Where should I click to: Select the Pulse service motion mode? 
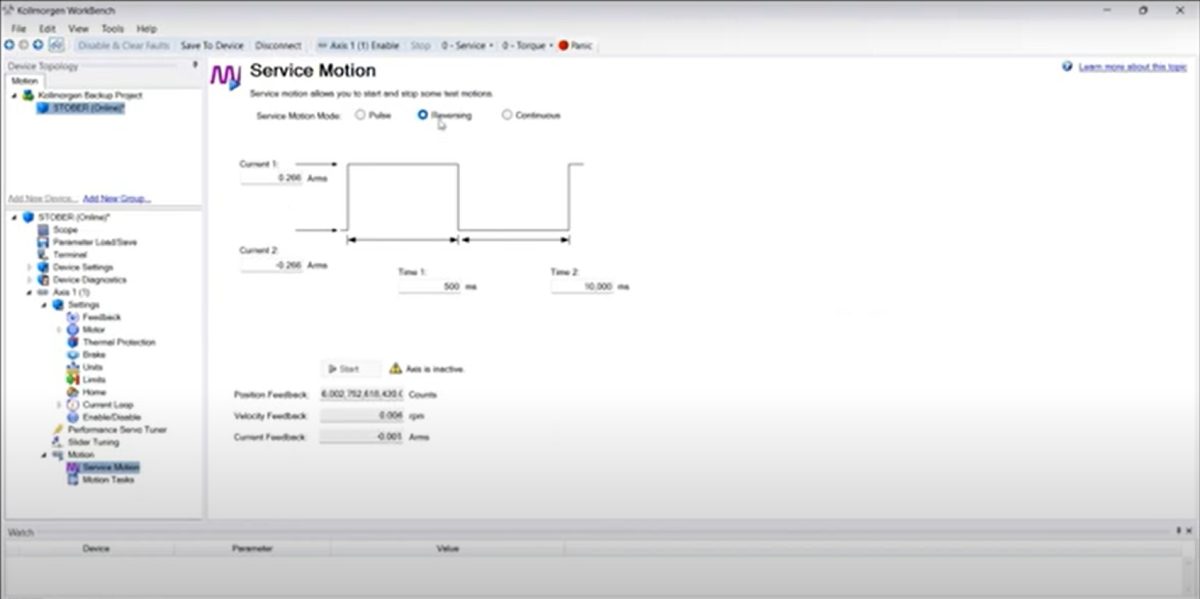[360, 115]
